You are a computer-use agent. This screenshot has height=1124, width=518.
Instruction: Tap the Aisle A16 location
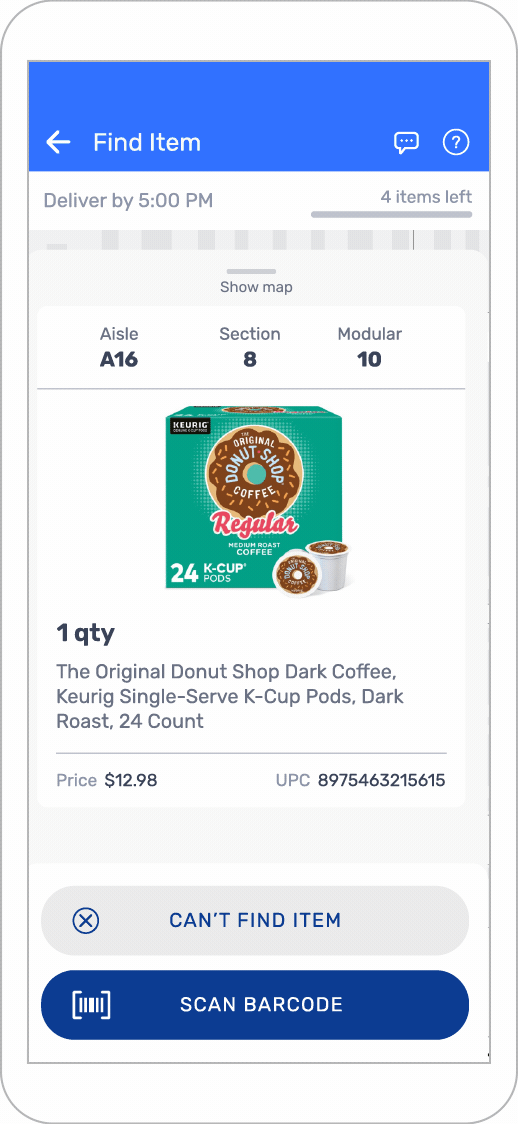119,347
